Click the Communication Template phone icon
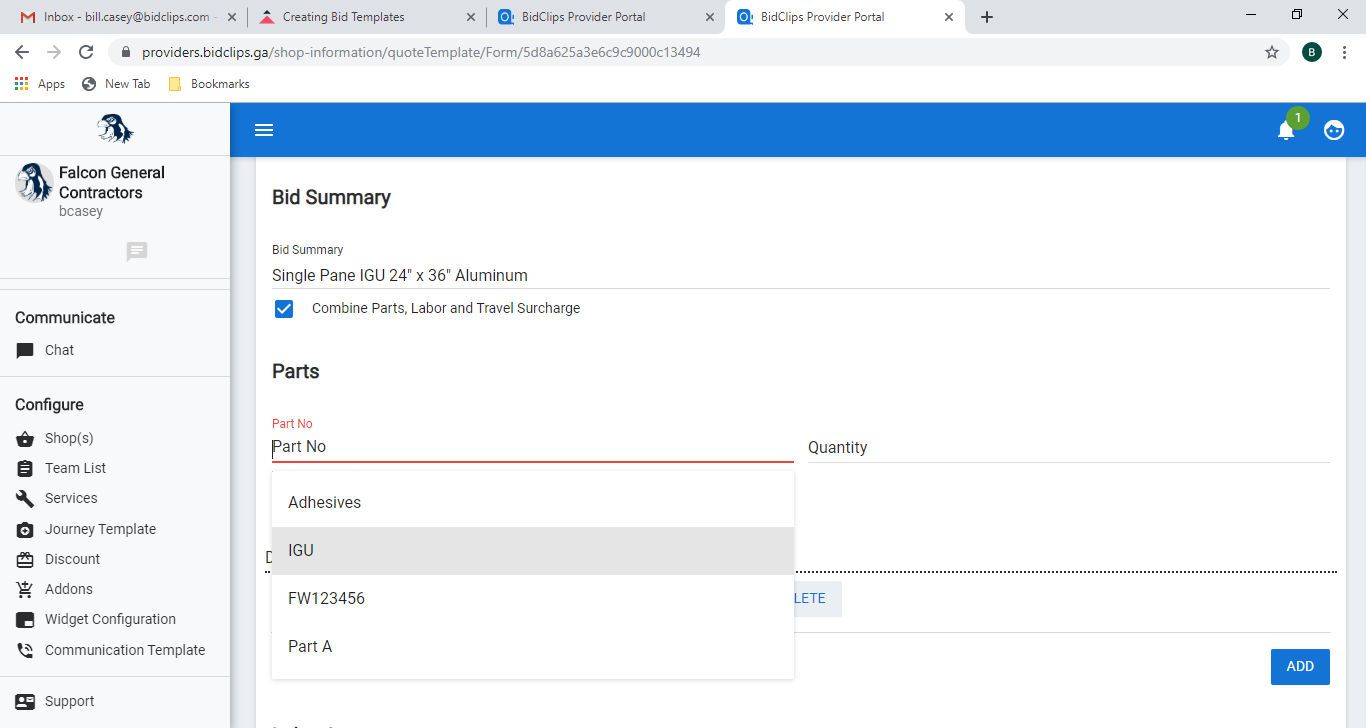 (x=25, y=650)
